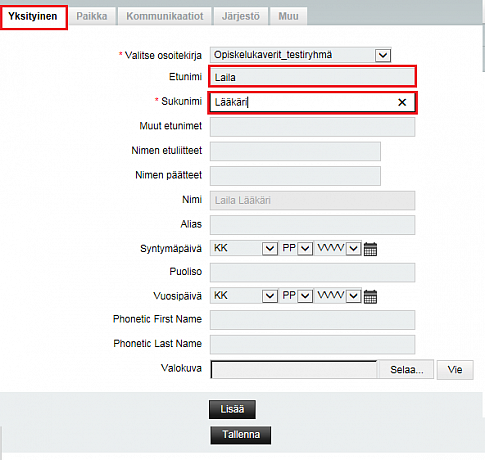This screenshot has height=460, width=485.
Task: Open Syntymäpäivä year VVVV dropdown
Action: point(354,249)
